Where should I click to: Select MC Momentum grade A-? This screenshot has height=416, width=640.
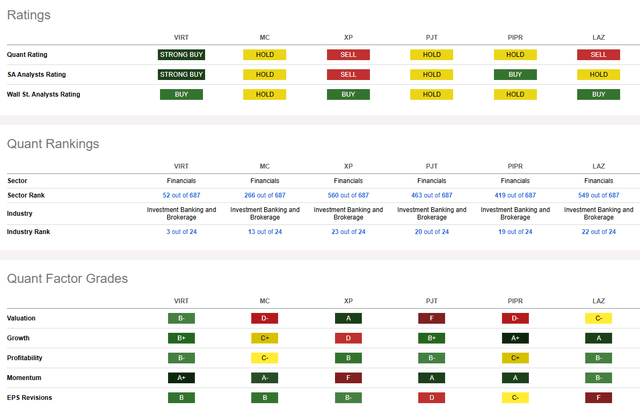pos(264,378)
